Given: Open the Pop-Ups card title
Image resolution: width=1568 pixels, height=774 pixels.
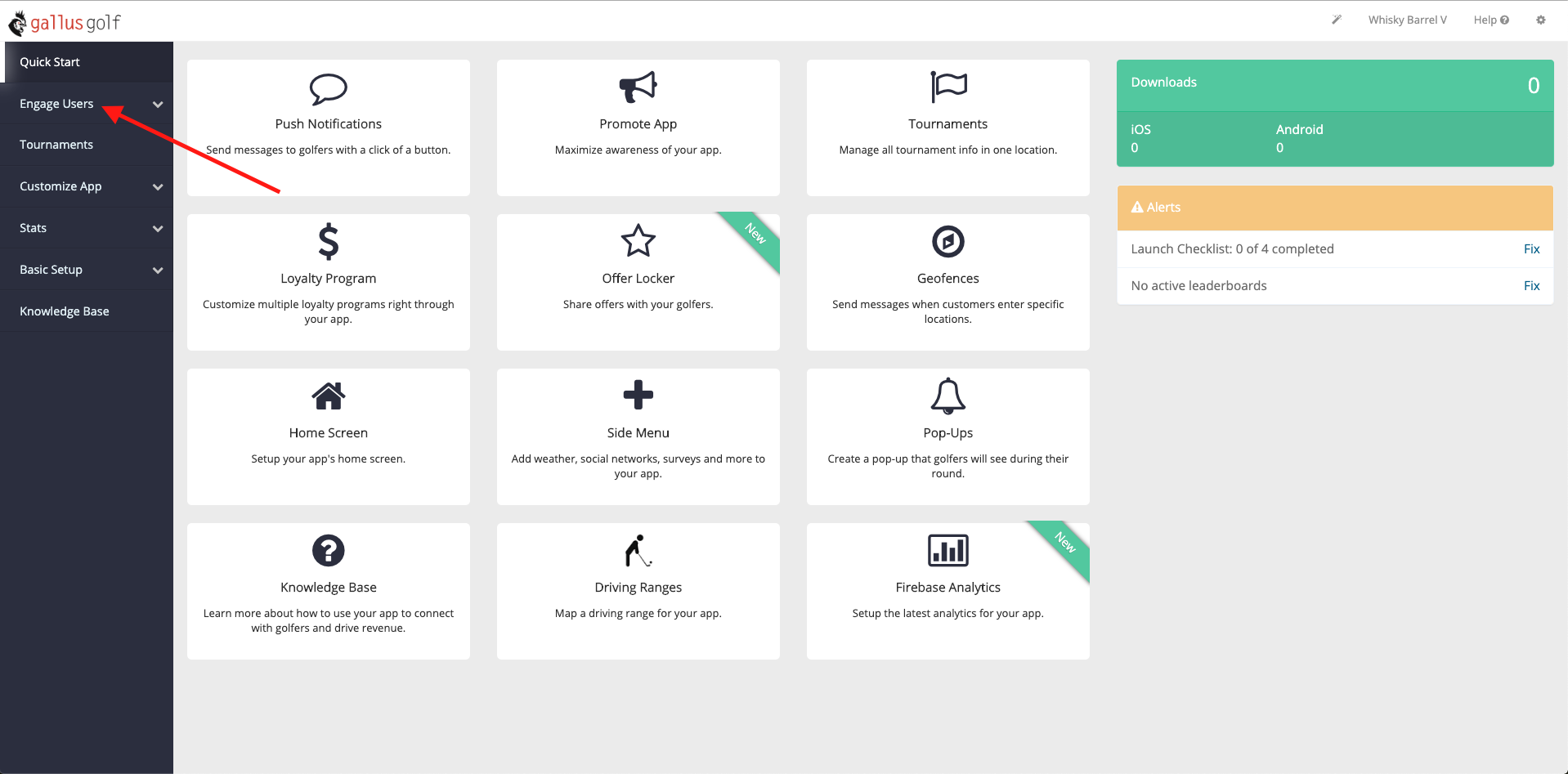Looking at the screenshot, I should (948, 433).
